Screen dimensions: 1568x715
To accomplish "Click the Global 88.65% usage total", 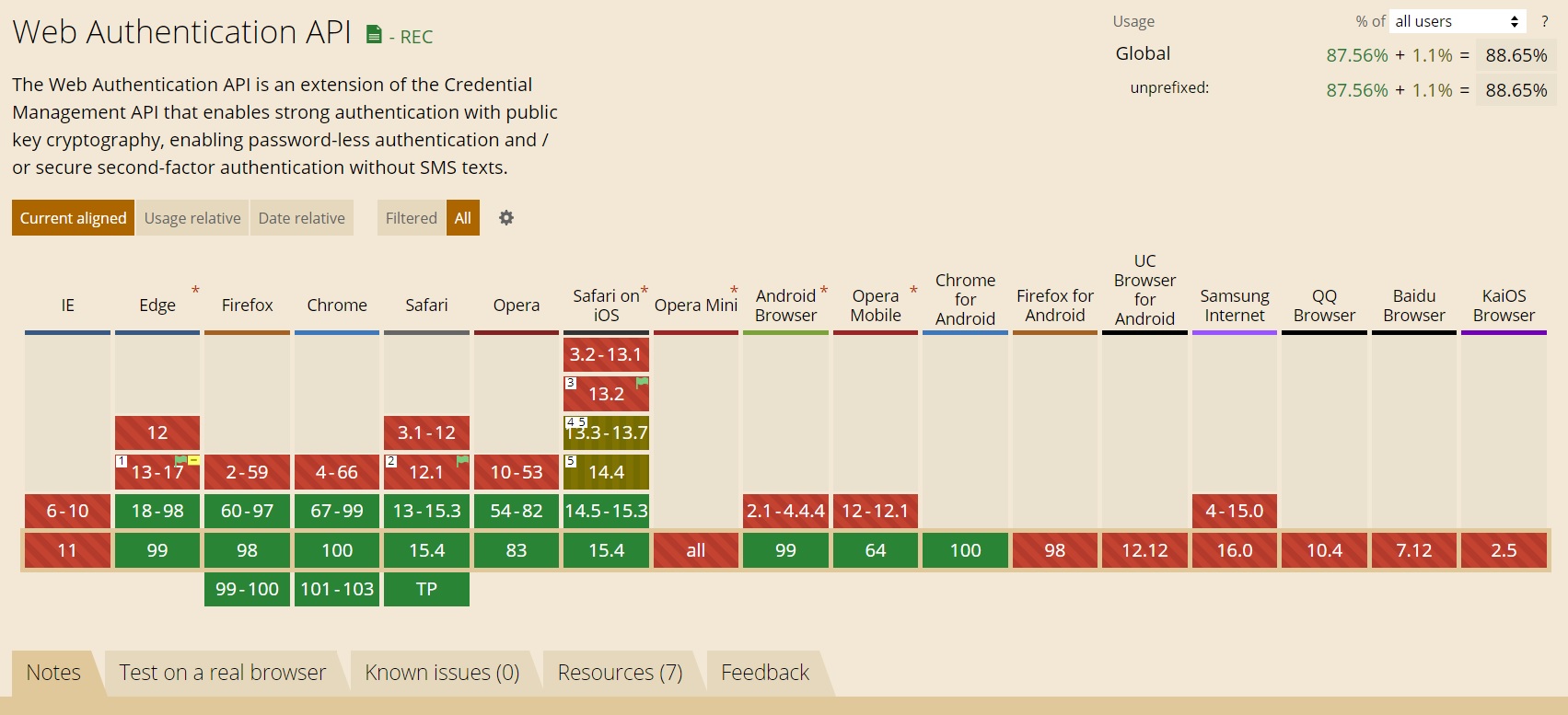I will click(1516, 55).
